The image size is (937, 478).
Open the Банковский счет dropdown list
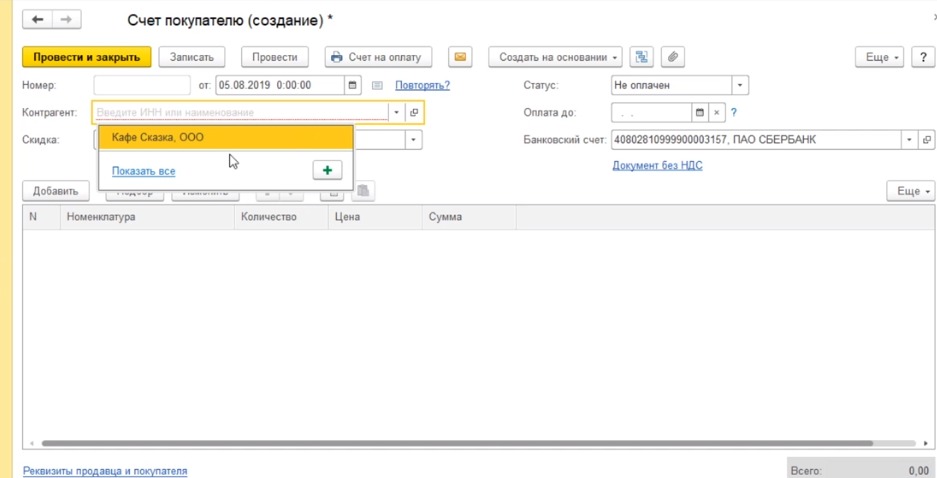point(909,140)
